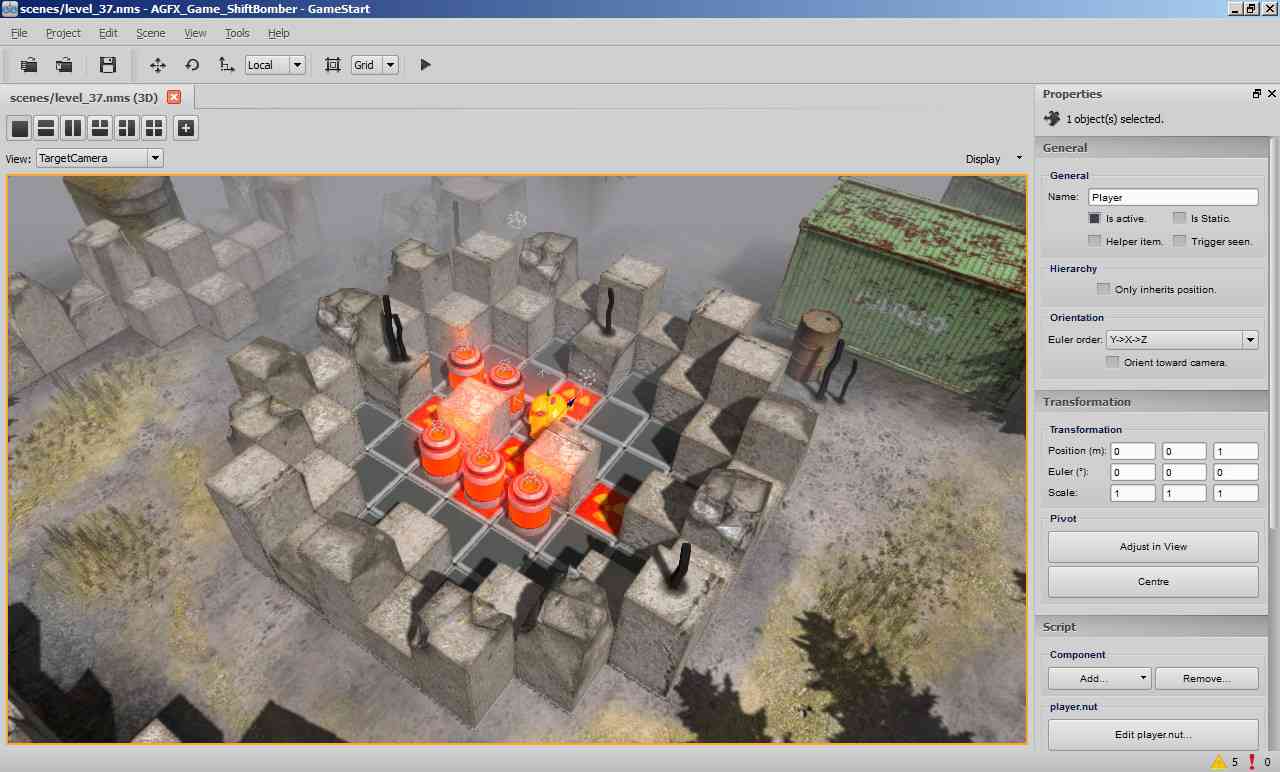1280x772 pixels.
Task: Click the 'Adjust in View' pivot button
Action: (x=1153, y=547)
